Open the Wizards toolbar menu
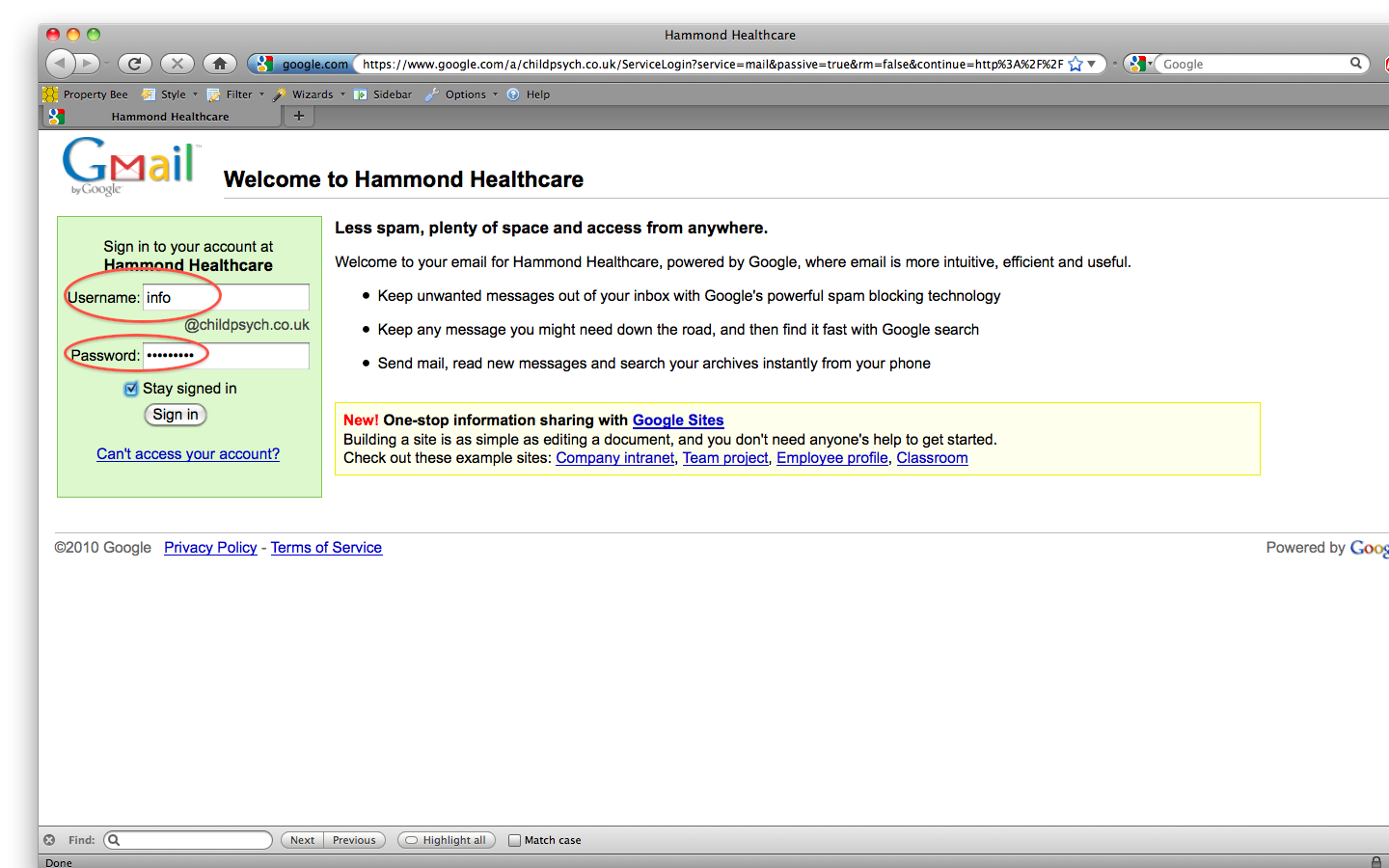Image resolution: width=1389 pixels, height=868 pixels. 303,95
